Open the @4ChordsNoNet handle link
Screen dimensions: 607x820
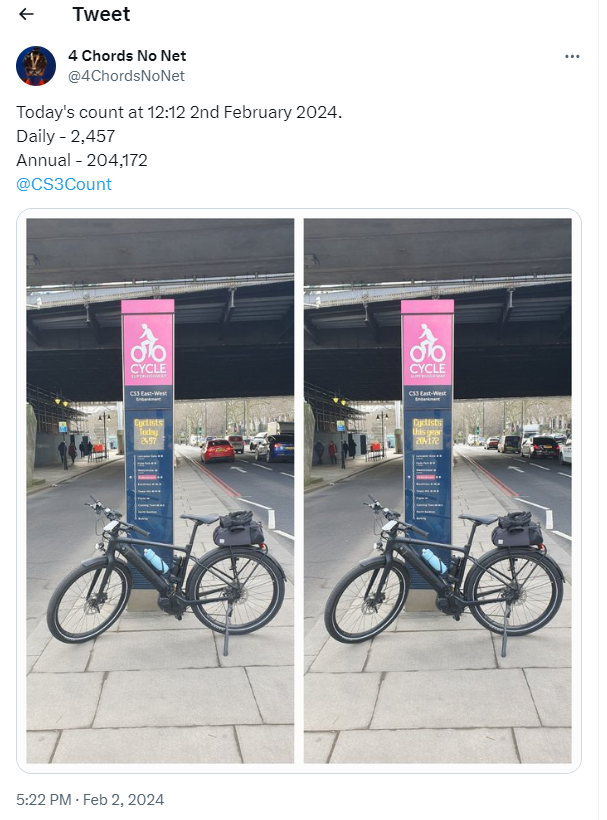coord(126,76)
